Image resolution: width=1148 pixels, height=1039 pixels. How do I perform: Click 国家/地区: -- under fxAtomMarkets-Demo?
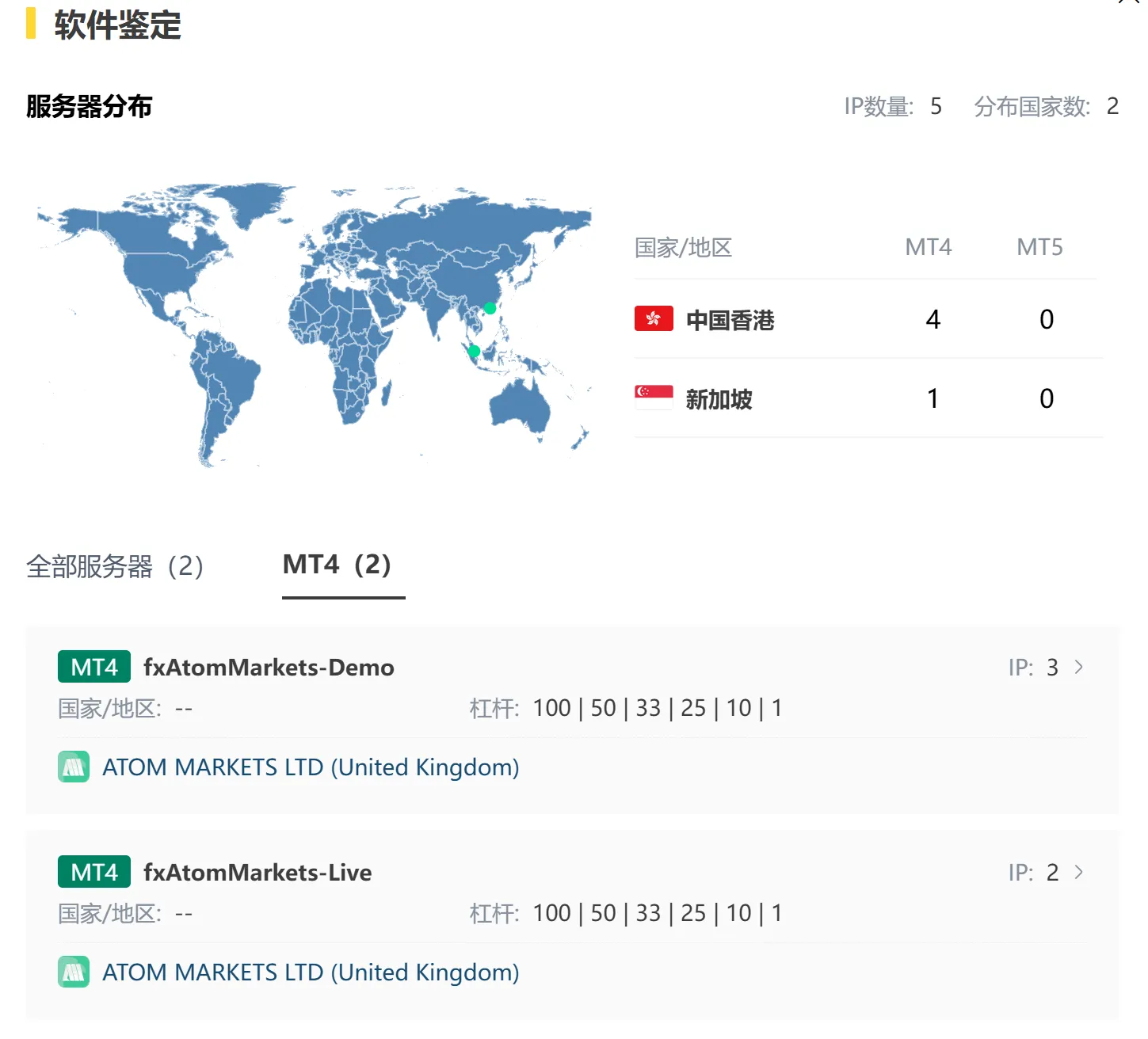125,708
